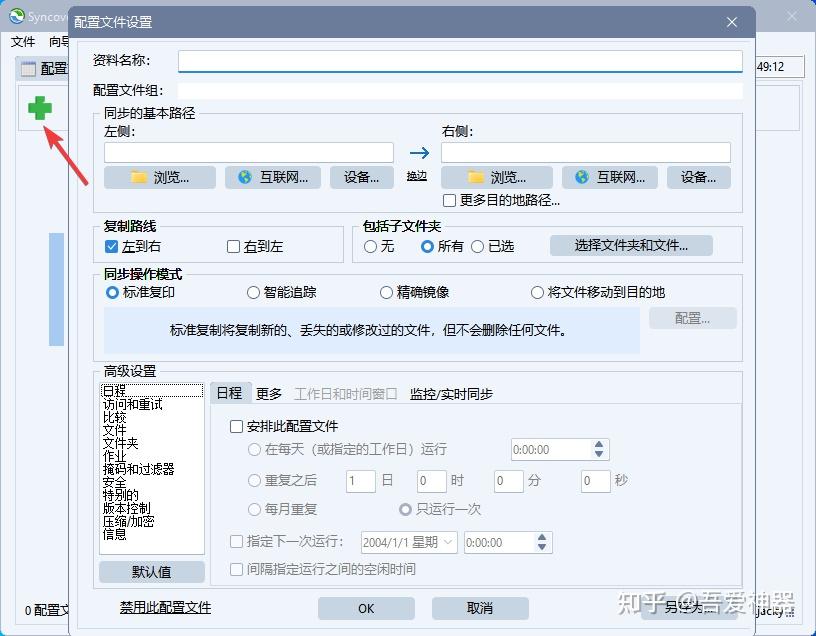Screen dimensions: 816x636
Task: Uncheck the 左到右 checkbox
Action: (x=111, y=246)
